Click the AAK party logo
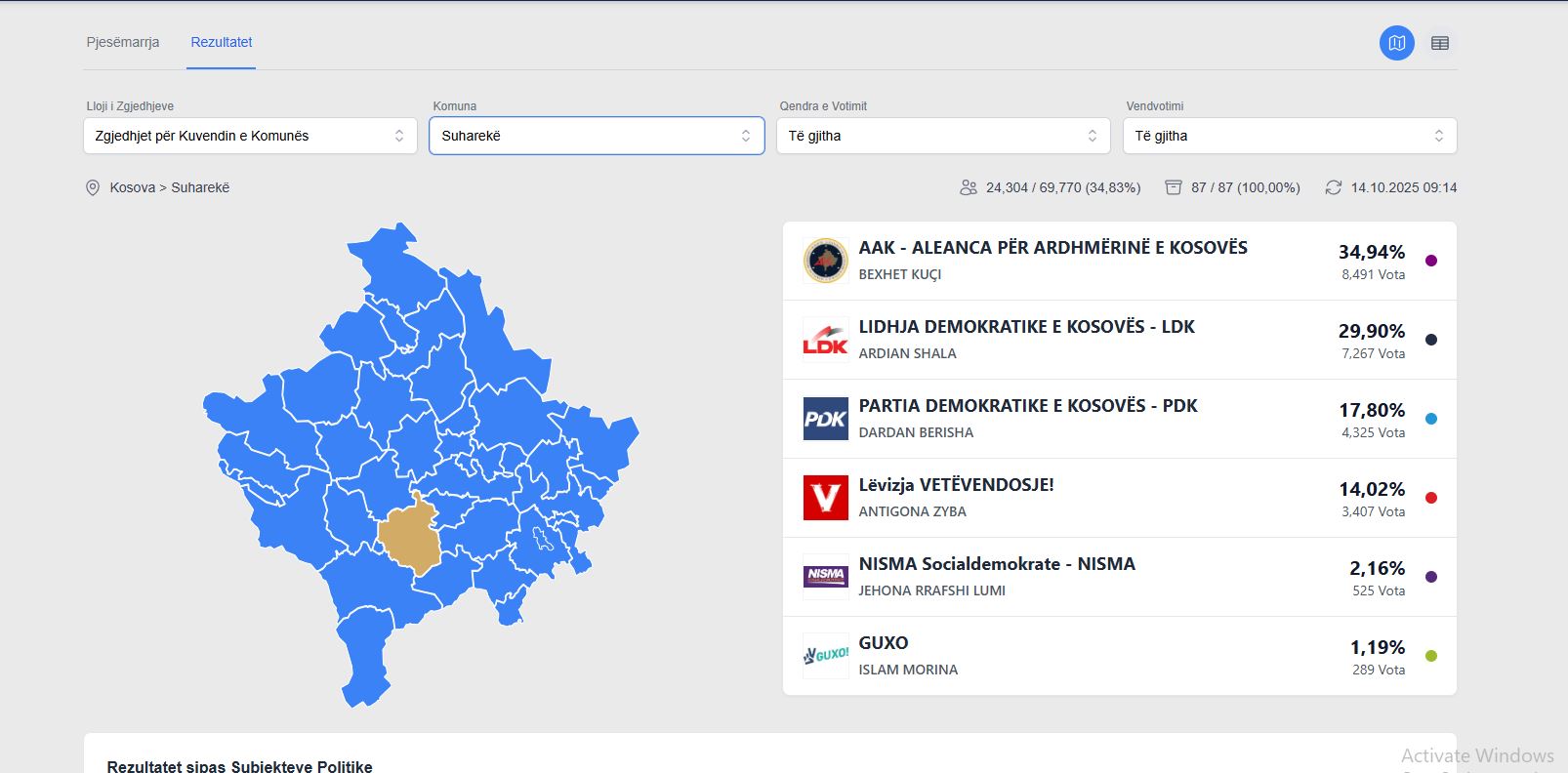This screenshot has height=773, width=1568. click(825, 261)
